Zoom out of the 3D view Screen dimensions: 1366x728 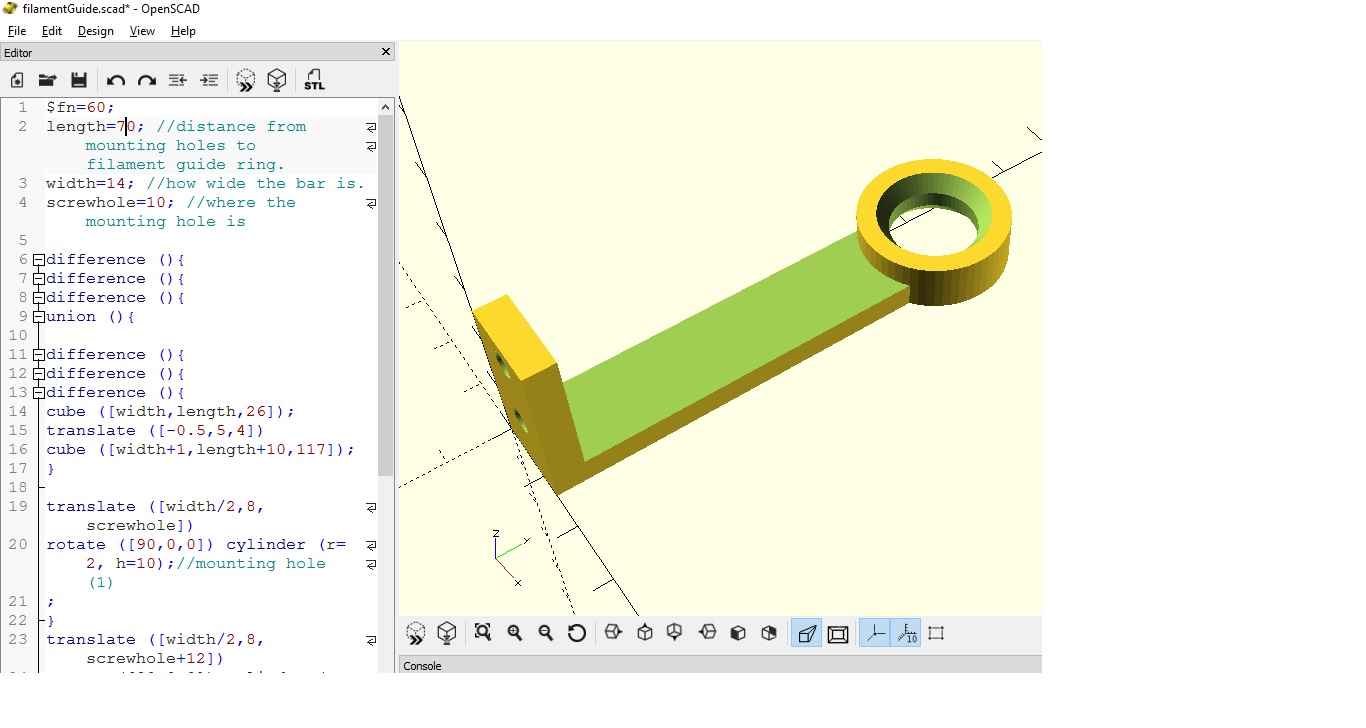point(546,633)
